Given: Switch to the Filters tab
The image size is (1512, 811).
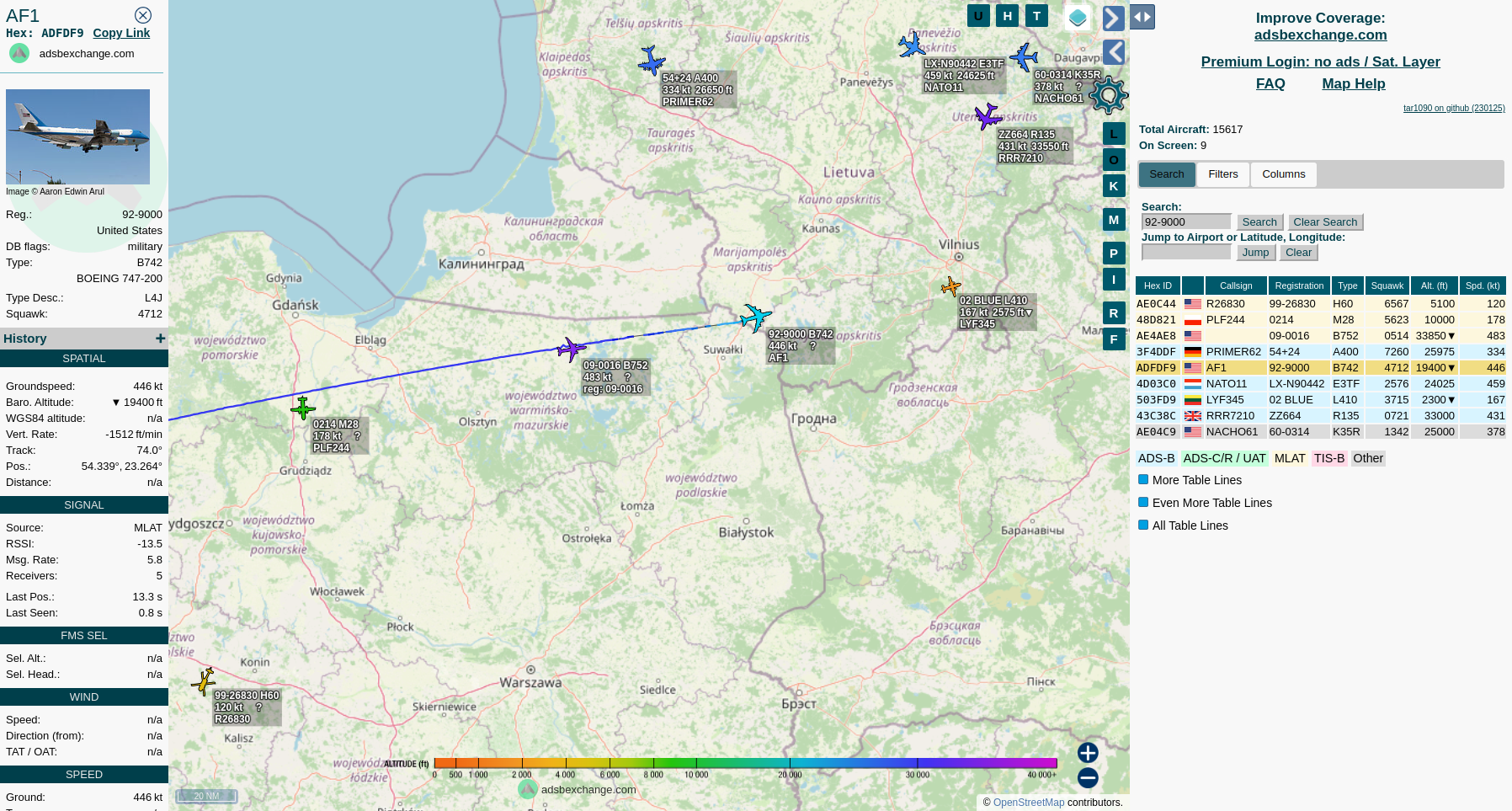Looking at the screenshot, I should [1223, 174].
